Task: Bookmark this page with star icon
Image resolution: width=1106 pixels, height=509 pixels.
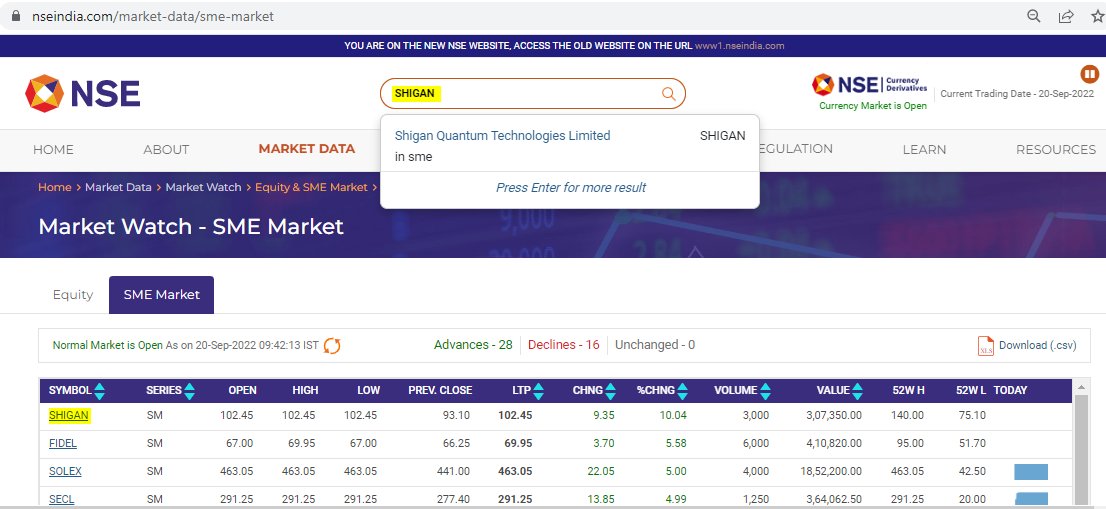Action: point(1098,16)
